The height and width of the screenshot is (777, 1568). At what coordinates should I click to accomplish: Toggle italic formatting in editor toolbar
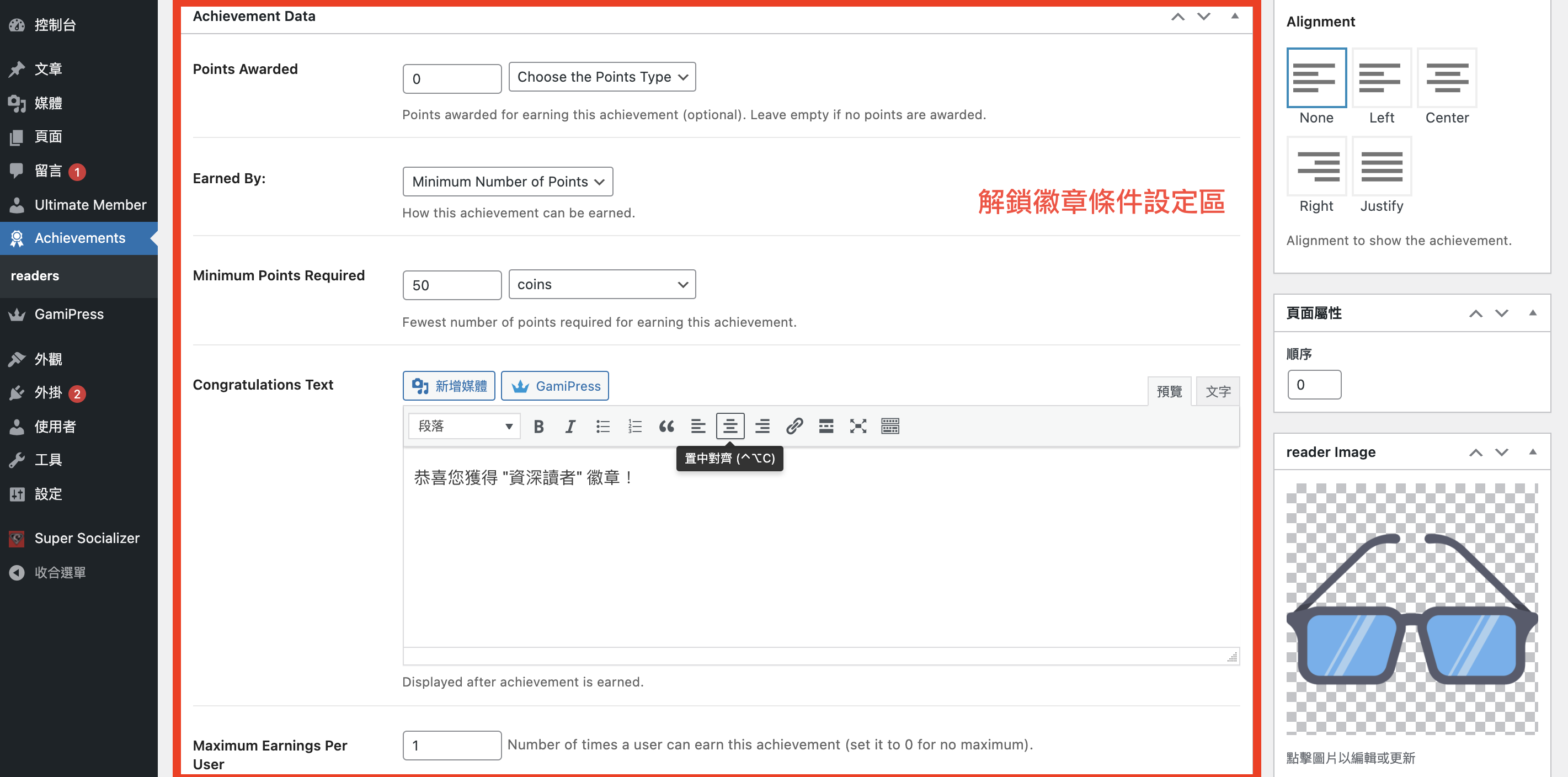(x=570, y=426)
